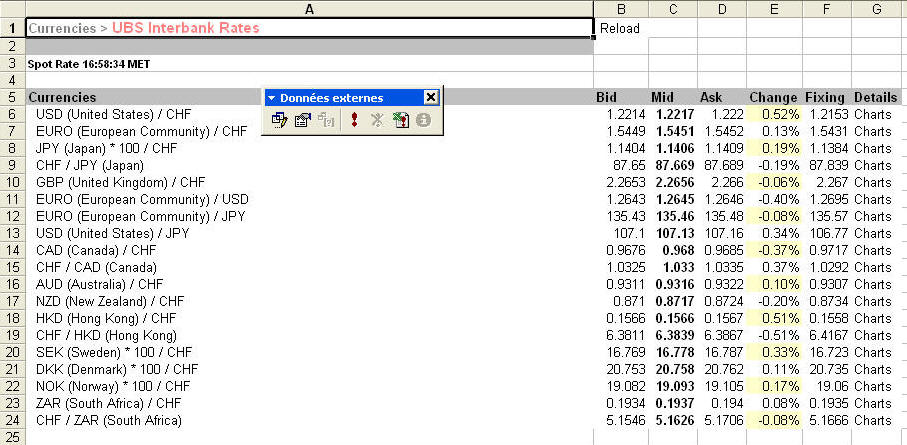Click the Edit Query icon in Données externes
Screen dimensions: 907x445
(280, 120)
